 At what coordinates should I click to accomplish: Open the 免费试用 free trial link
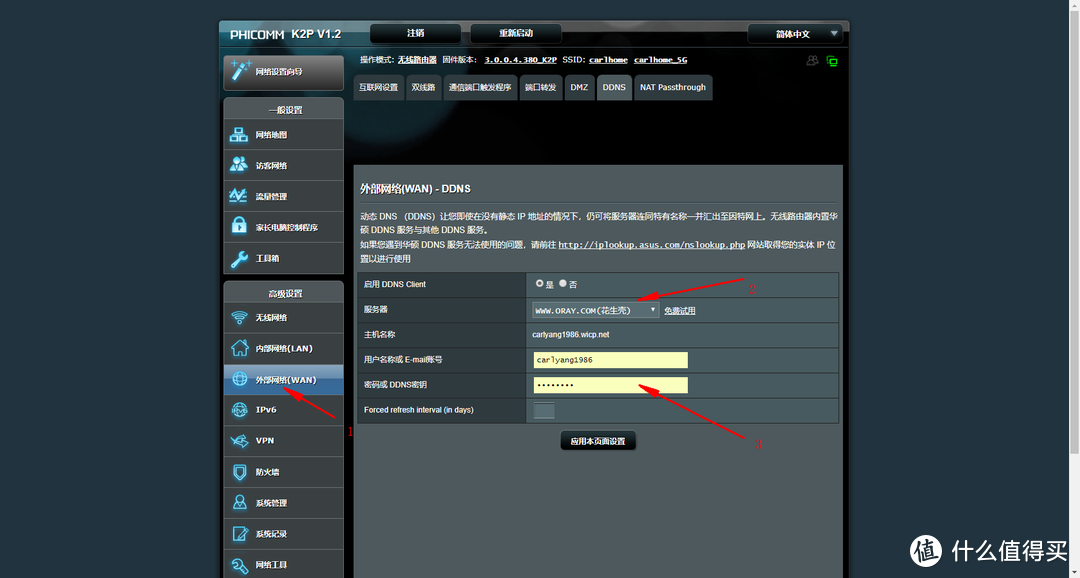[x=680, y=311]
